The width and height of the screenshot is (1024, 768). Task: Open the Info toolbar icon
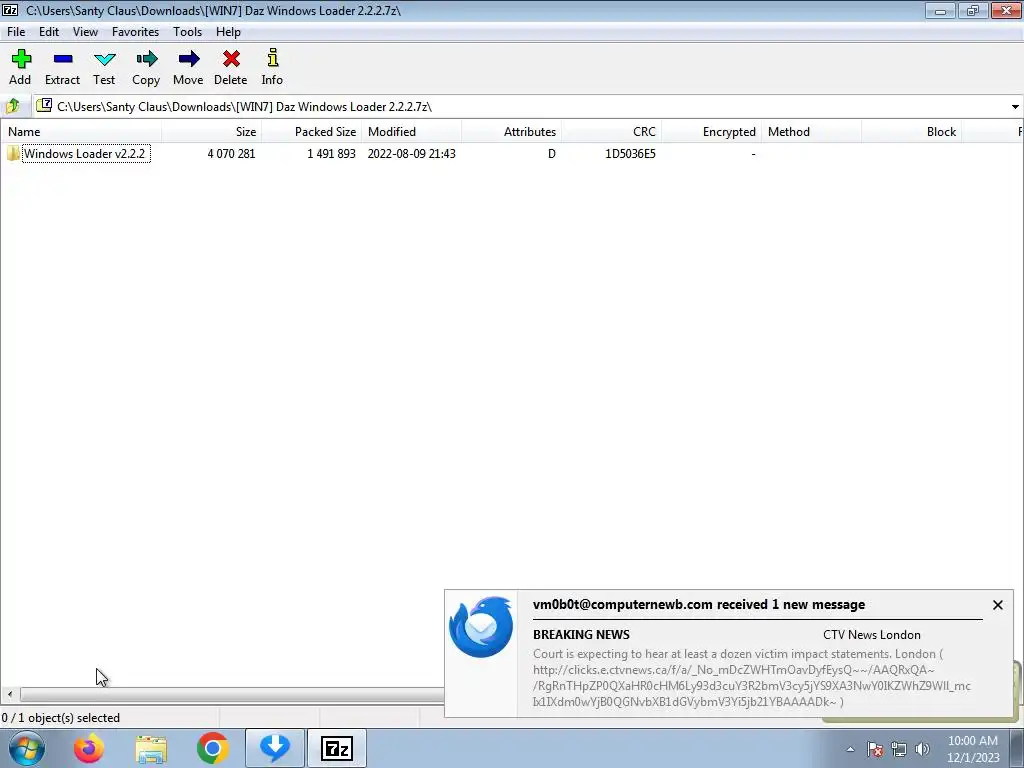tap(272, 58)
